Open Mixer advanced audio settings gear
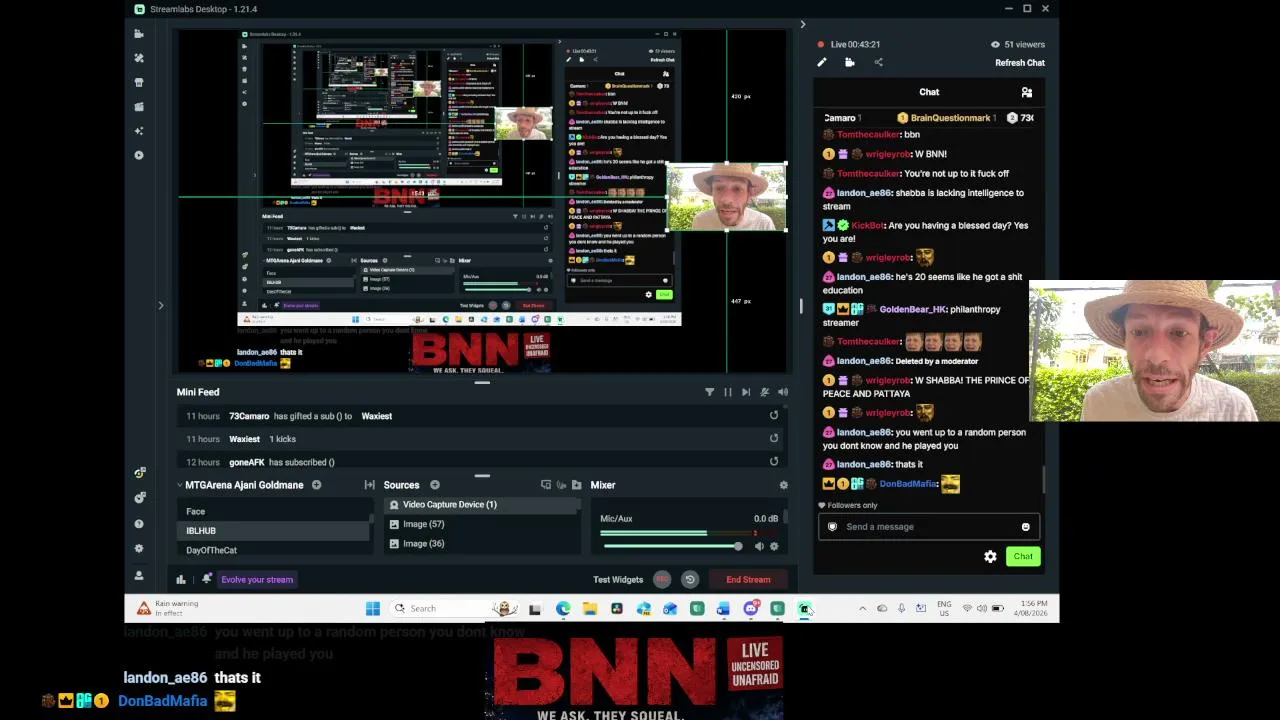Viewport: 1280px width, 720px height. [783, 485]
